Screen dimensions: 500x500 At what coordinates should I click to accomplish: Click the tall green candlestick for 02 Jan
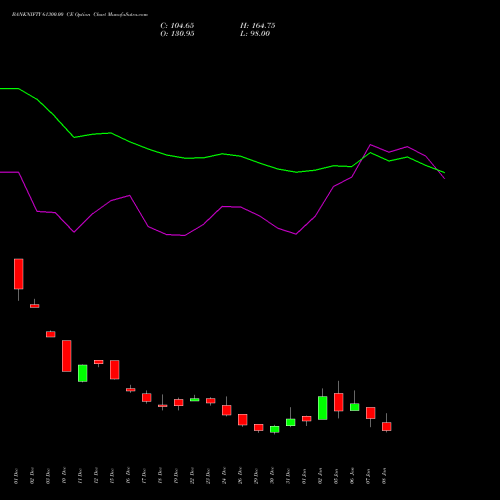(323, 408)
